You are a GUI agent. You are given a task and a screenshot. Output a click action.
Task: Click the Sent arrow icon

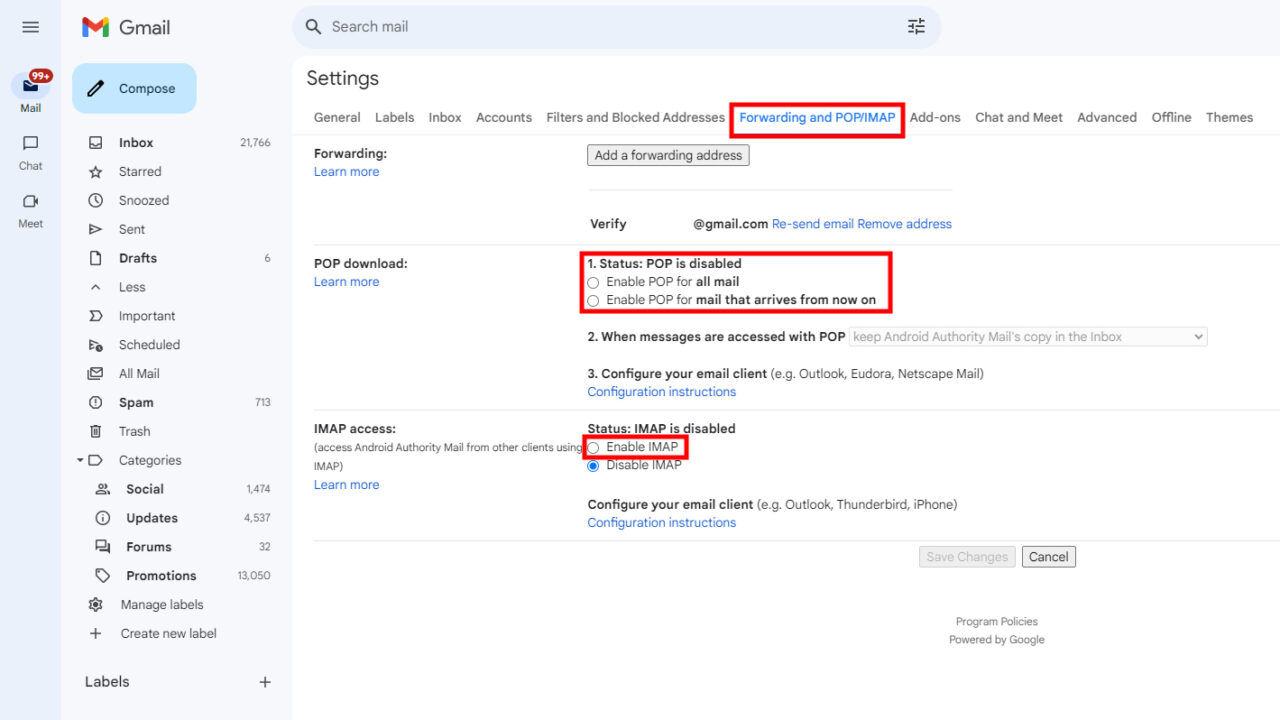(x=96, y=230)
